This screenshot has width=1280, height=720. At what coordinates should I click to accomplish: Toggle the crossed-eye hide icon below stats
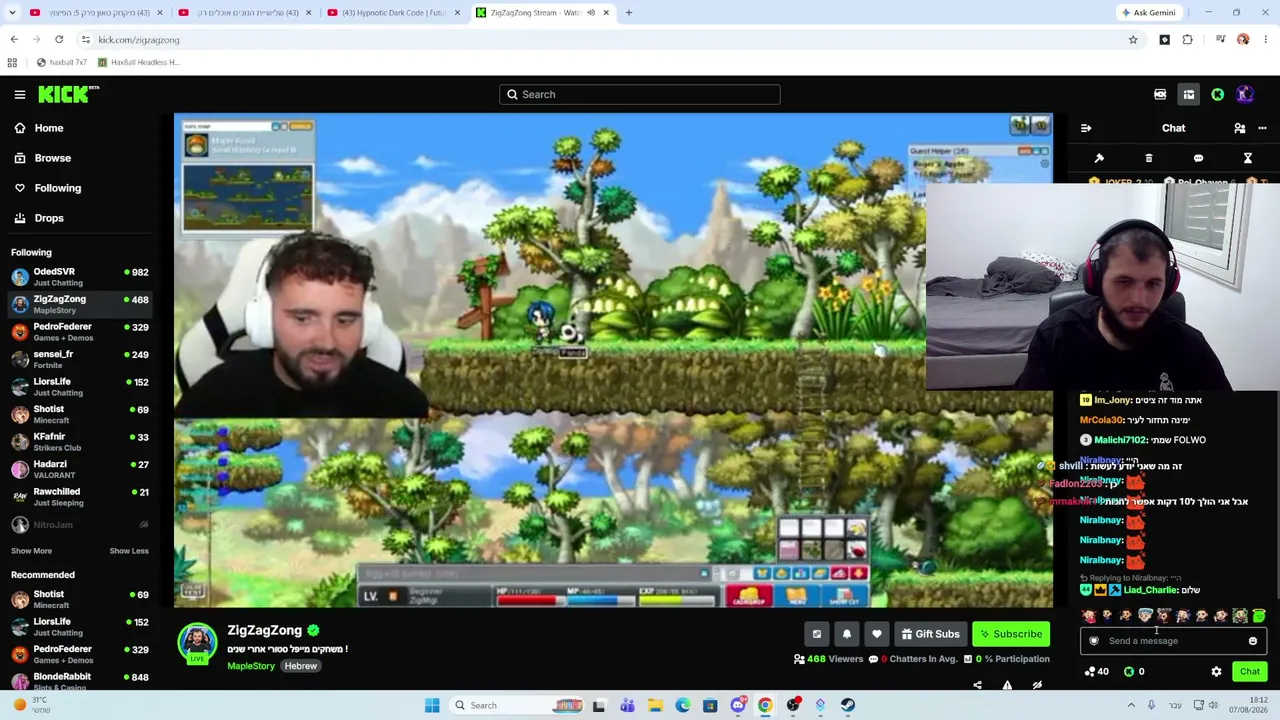point(1037,685)
